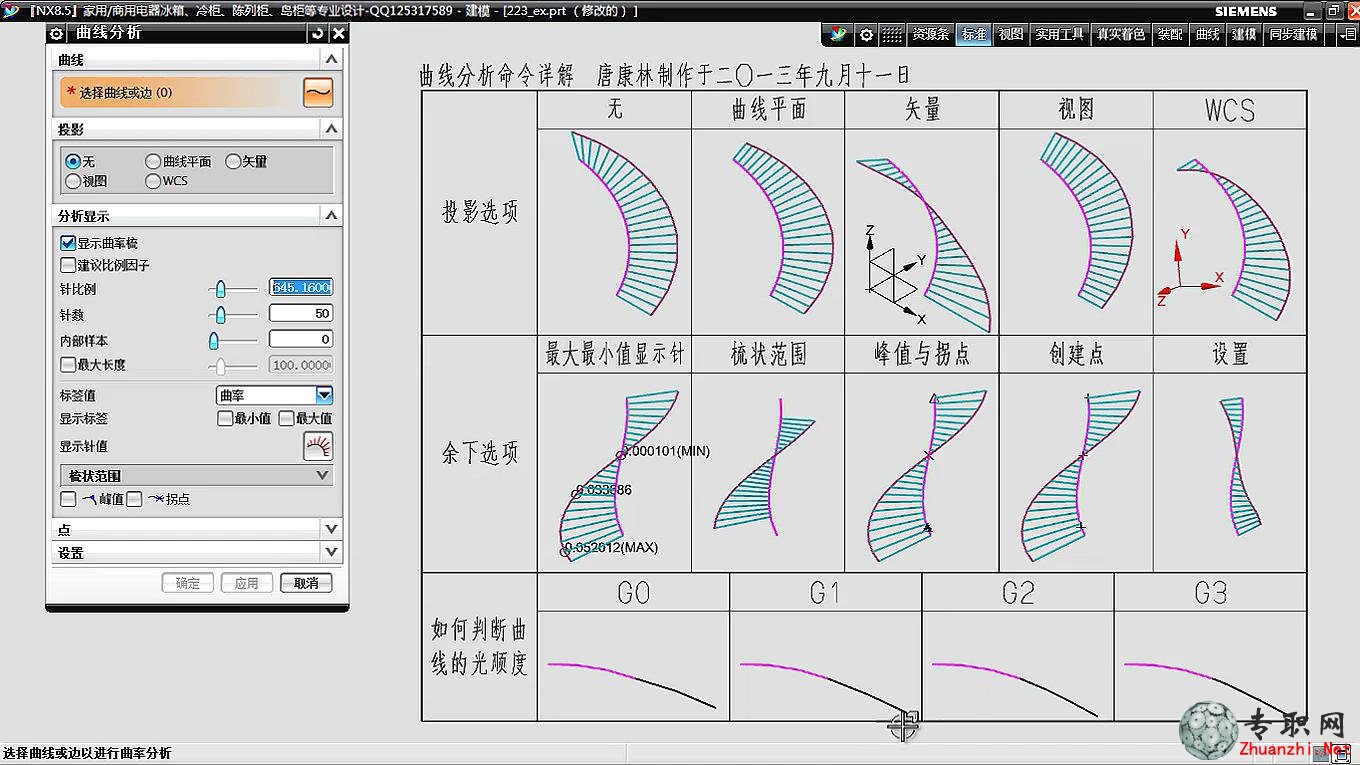Click the 最大长度 slider handle

[x=221, y=366]
